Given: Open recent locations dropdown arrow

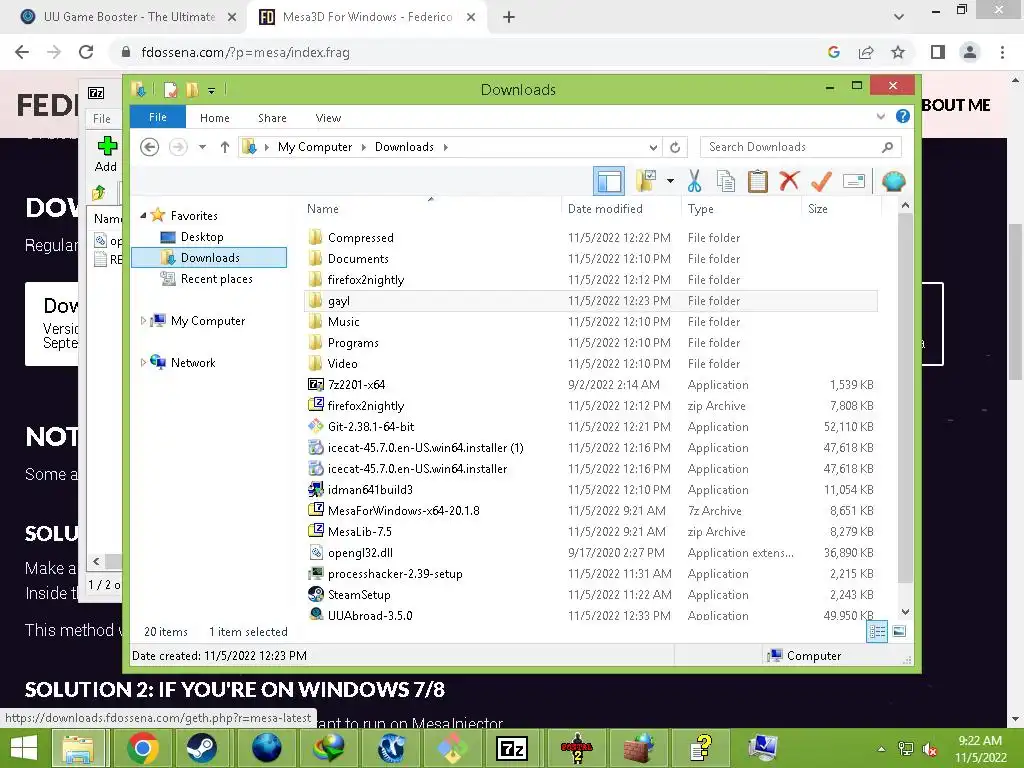Looking at the screenshot, I should click(202, 147).
